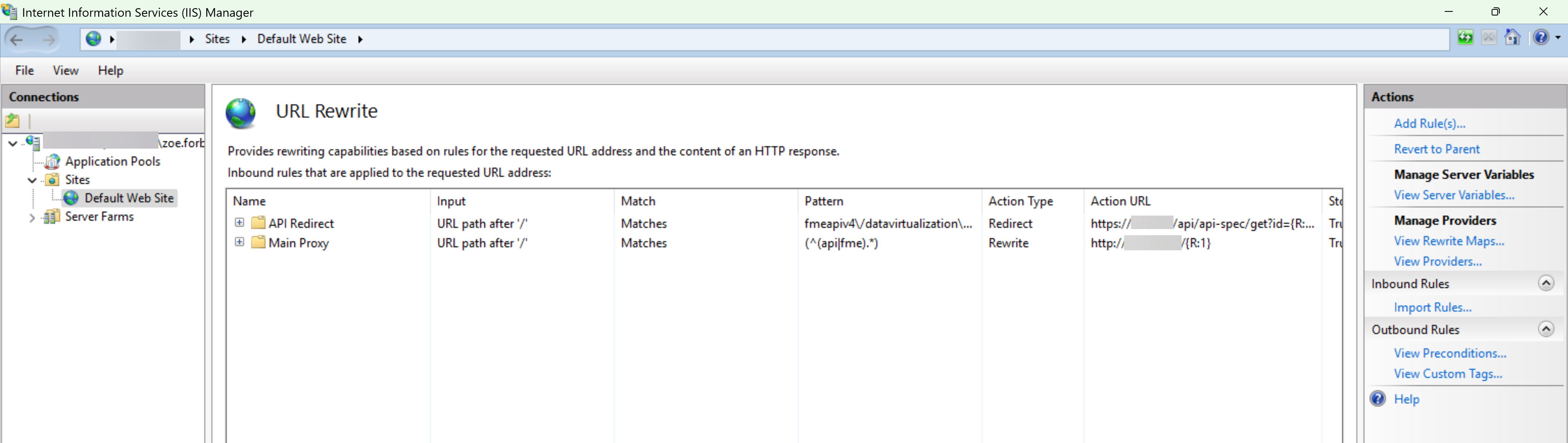1568x443 pixels.
Task: Open View Server Variables... link
Action: coord(1454,195)
